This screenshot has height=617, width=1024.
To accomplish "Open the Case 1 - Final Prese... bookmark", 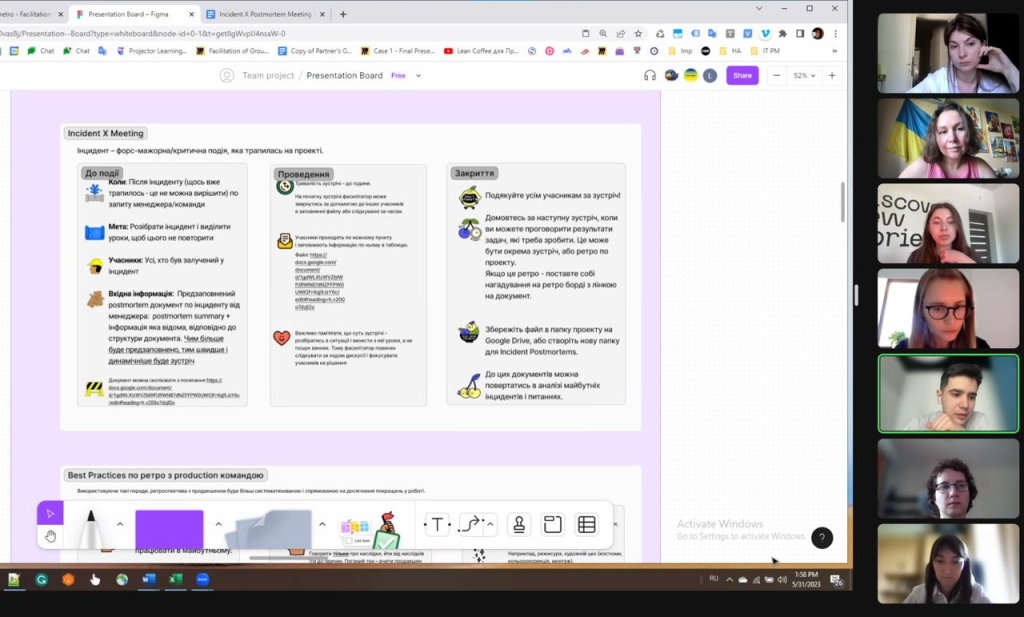I will 398,51.
